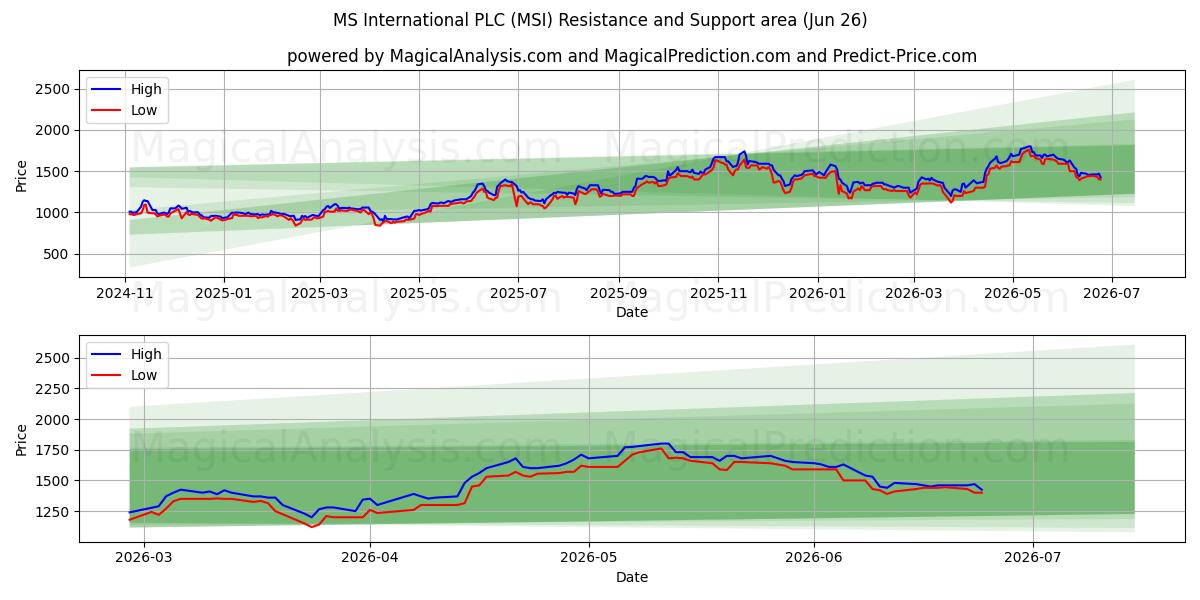Click top chart x-axis label '2025-01'
The height and width of the screenshot is (600, 1200).
[x=223, y=295]
